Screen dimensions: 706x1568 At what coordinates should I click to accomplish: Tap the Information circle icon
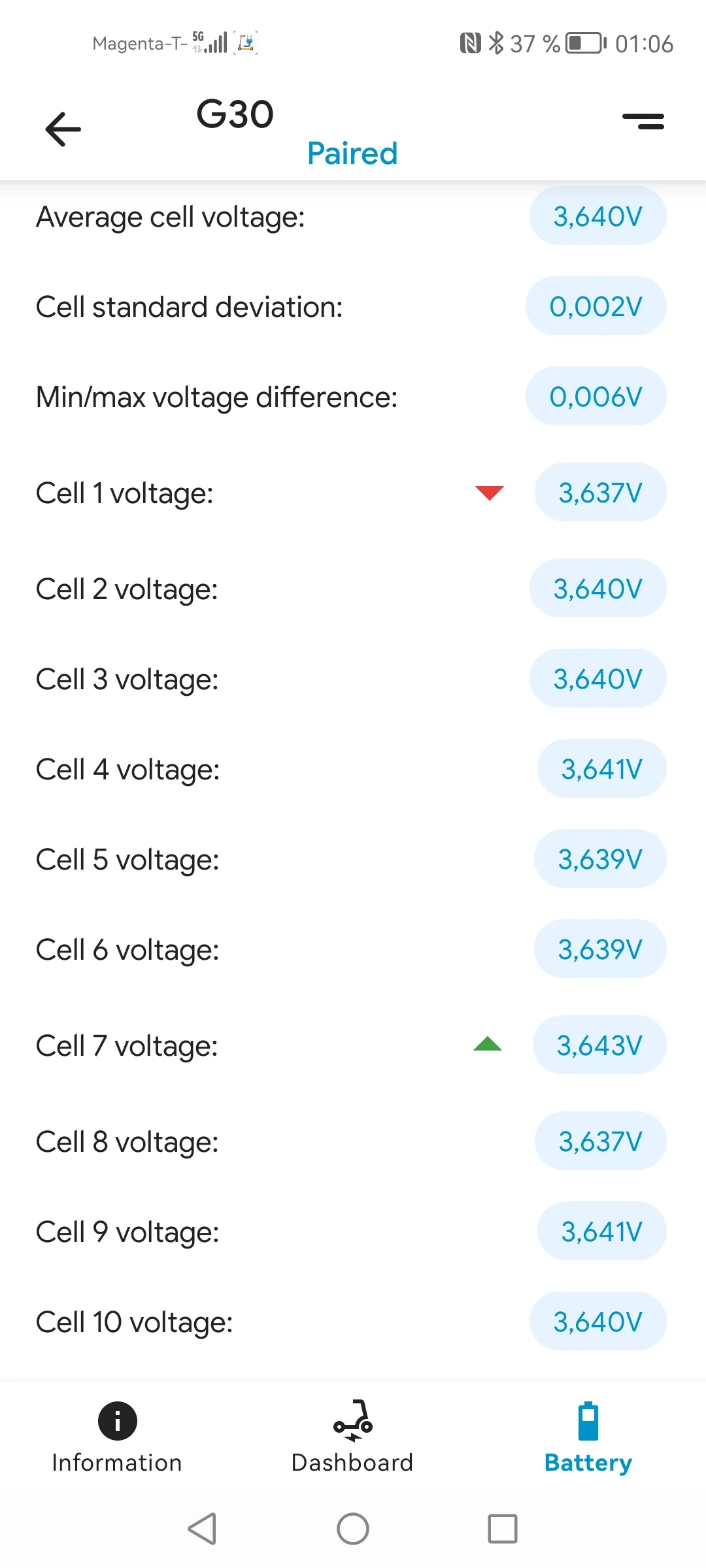pyautogui.click(x=118, y=1420)
